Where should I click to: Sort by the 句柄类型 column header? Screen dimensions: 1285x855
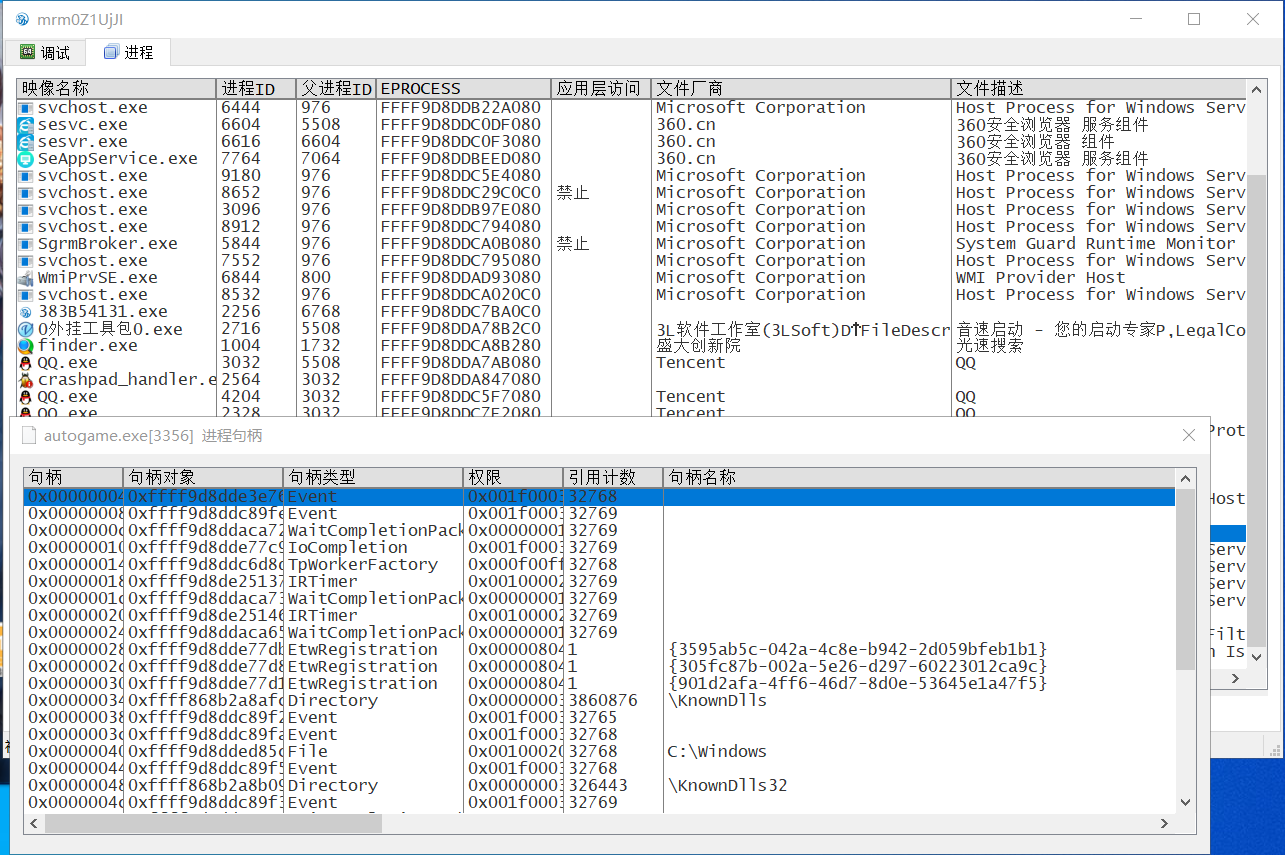click(373, 478)
